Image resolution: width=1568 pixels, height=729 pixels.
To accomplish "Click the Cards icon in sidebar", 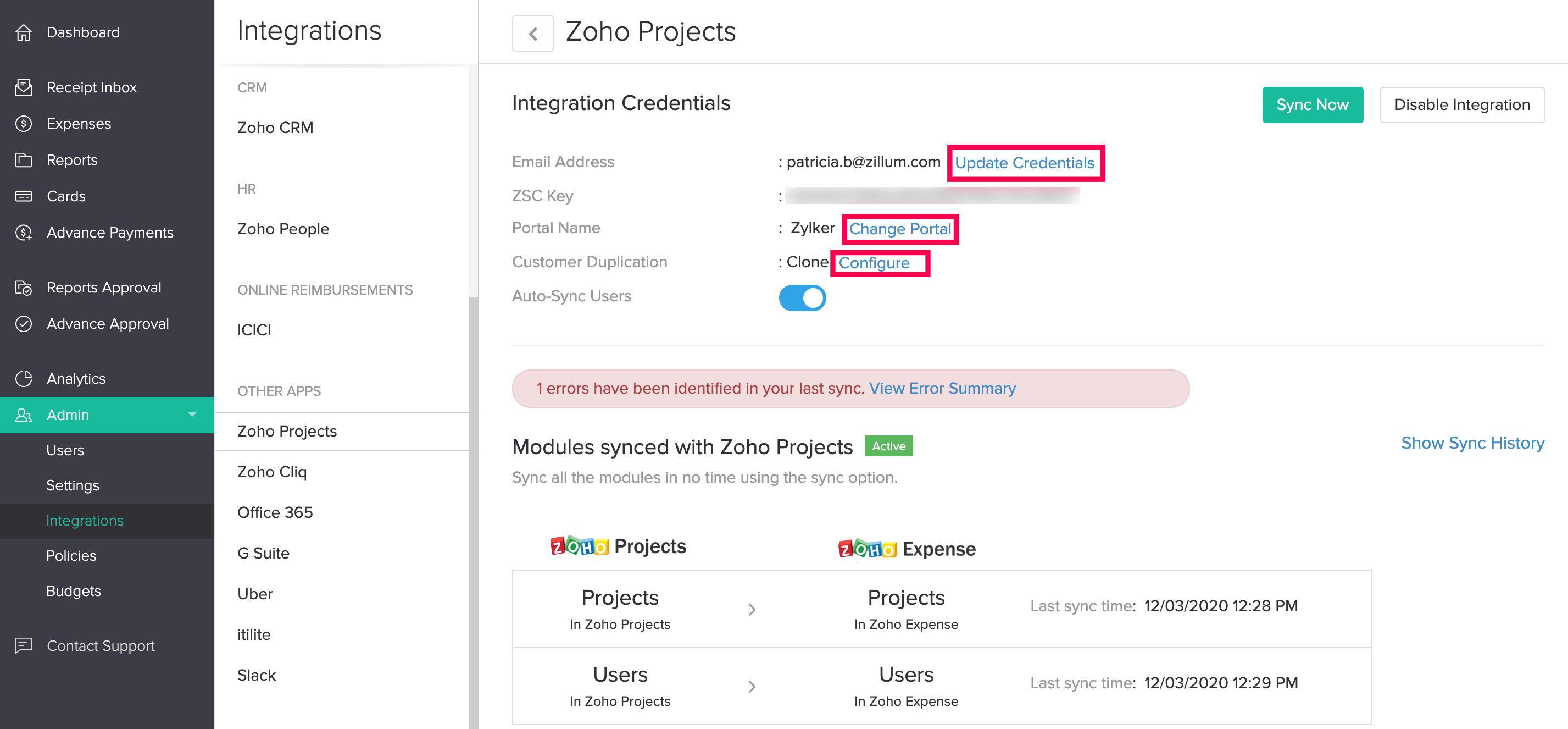I will point(24,196).
